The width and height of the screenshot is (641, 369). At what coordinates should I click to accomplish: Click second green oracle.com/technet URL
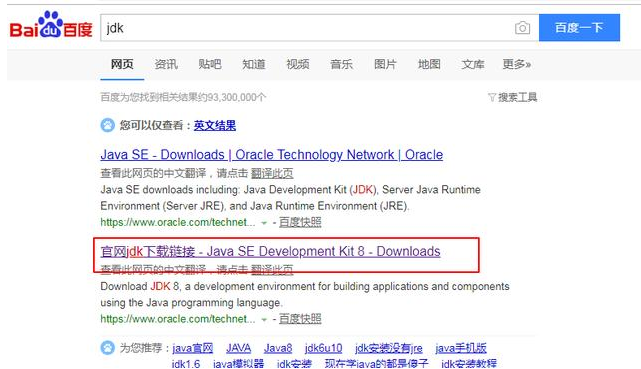tap(178, 319)
